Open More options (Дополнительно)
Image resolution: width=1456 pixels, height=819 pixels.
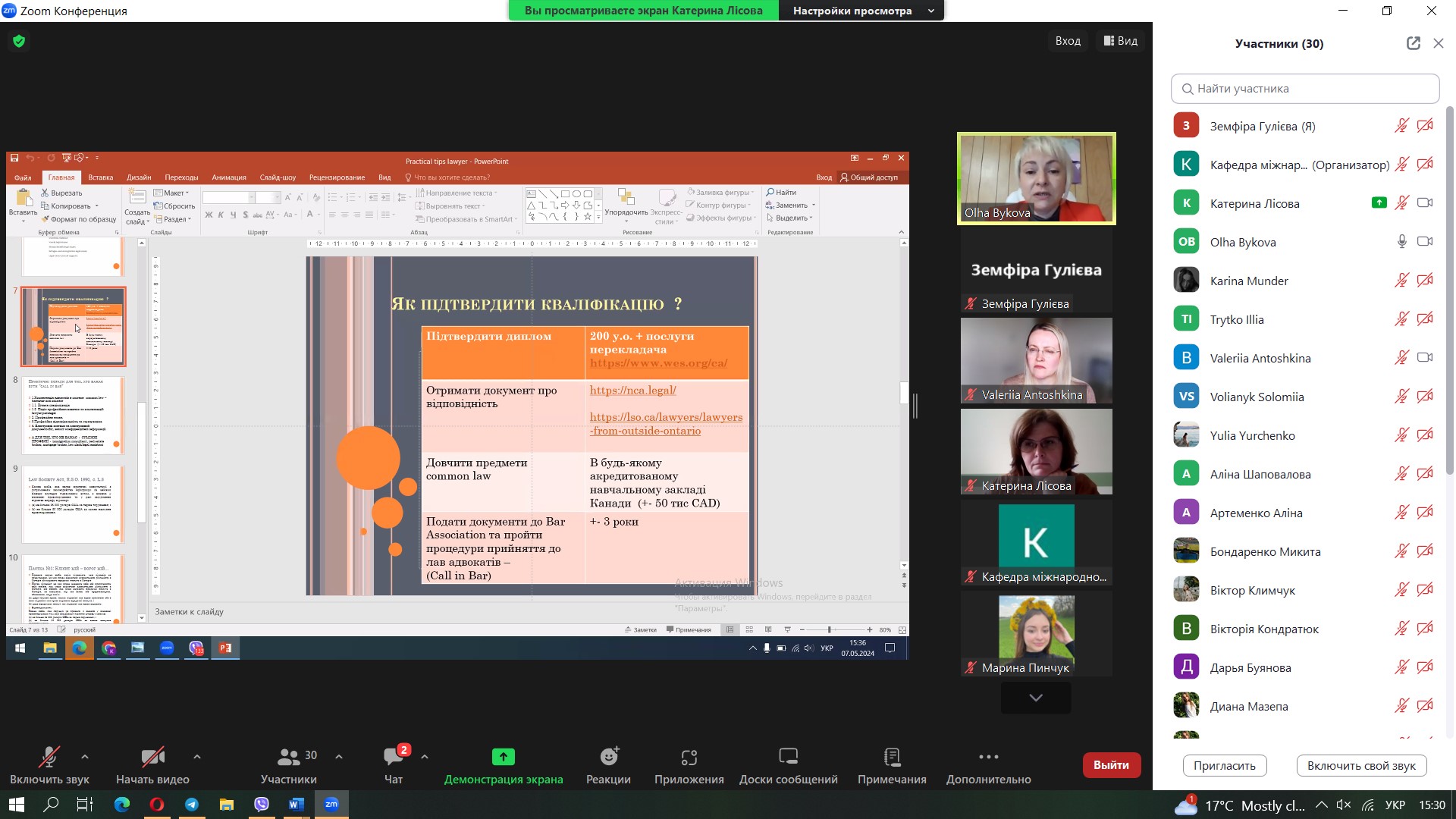pyautogui.click(x=988, y=765)
